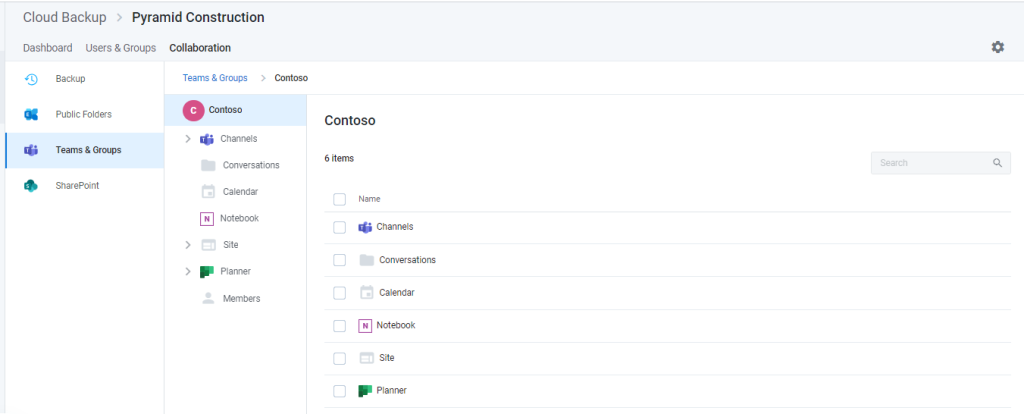Click the Cloud Backup breadcrumb link
Screen dimensions: 1024x414
click(x=65, y=18)
